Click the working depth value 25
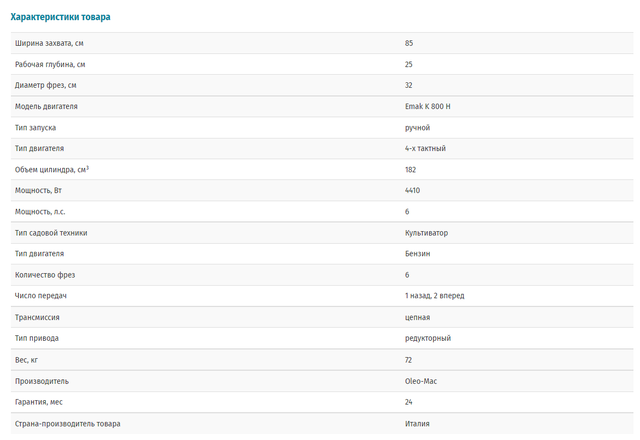The height and width of the screenshot is (440, 640). coord(409,64)
